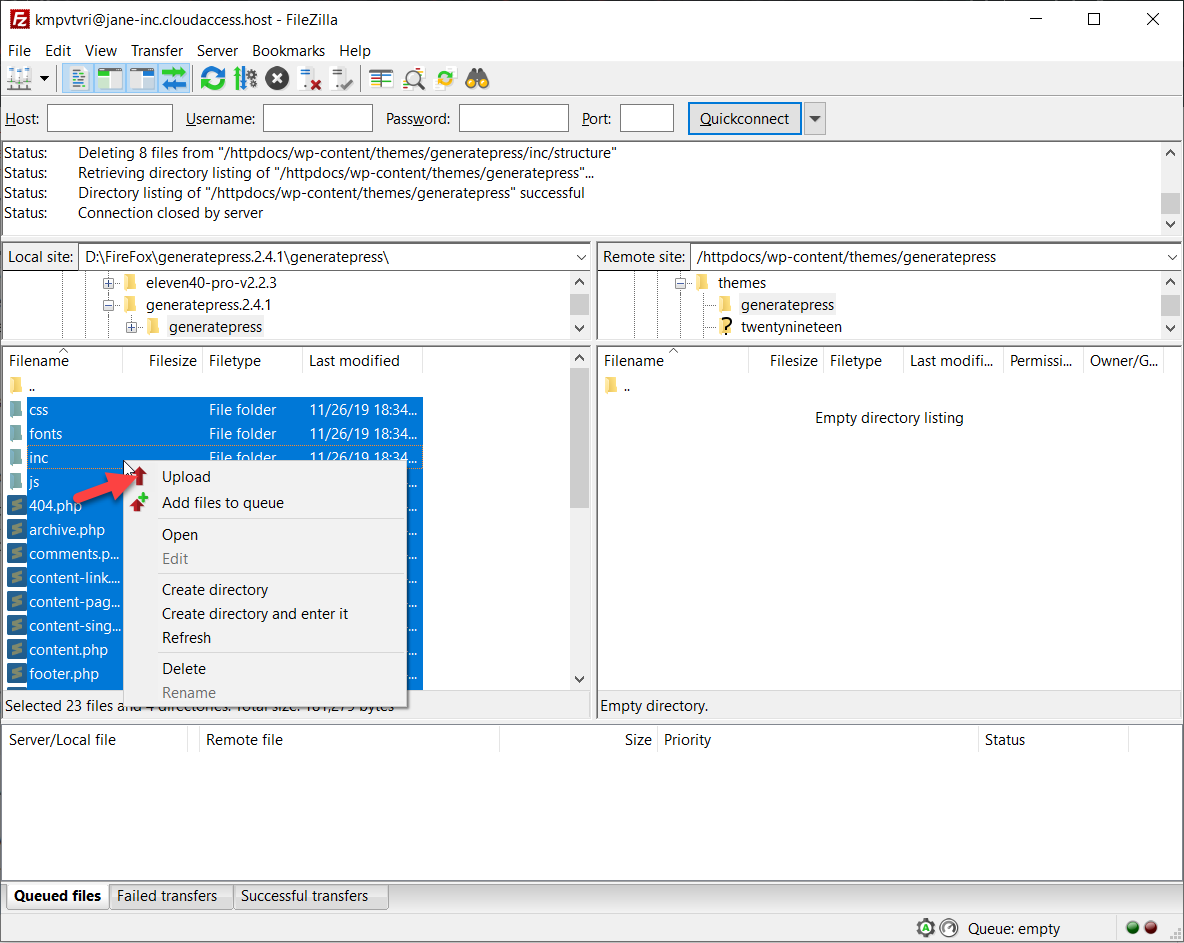Open the Bookmarks menu
This screenshot has height=943, width=1184.
(288, 51)
